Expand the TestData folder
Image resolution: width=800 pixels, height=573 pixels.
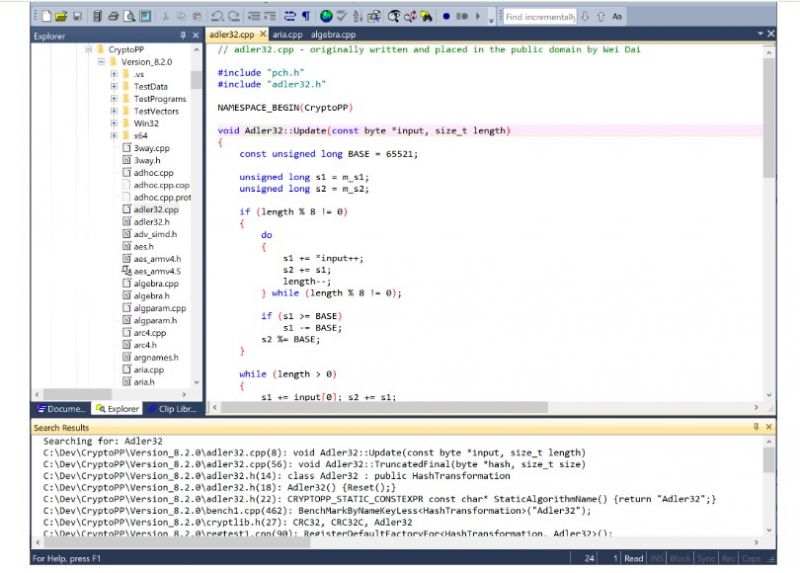coord(114,86)
